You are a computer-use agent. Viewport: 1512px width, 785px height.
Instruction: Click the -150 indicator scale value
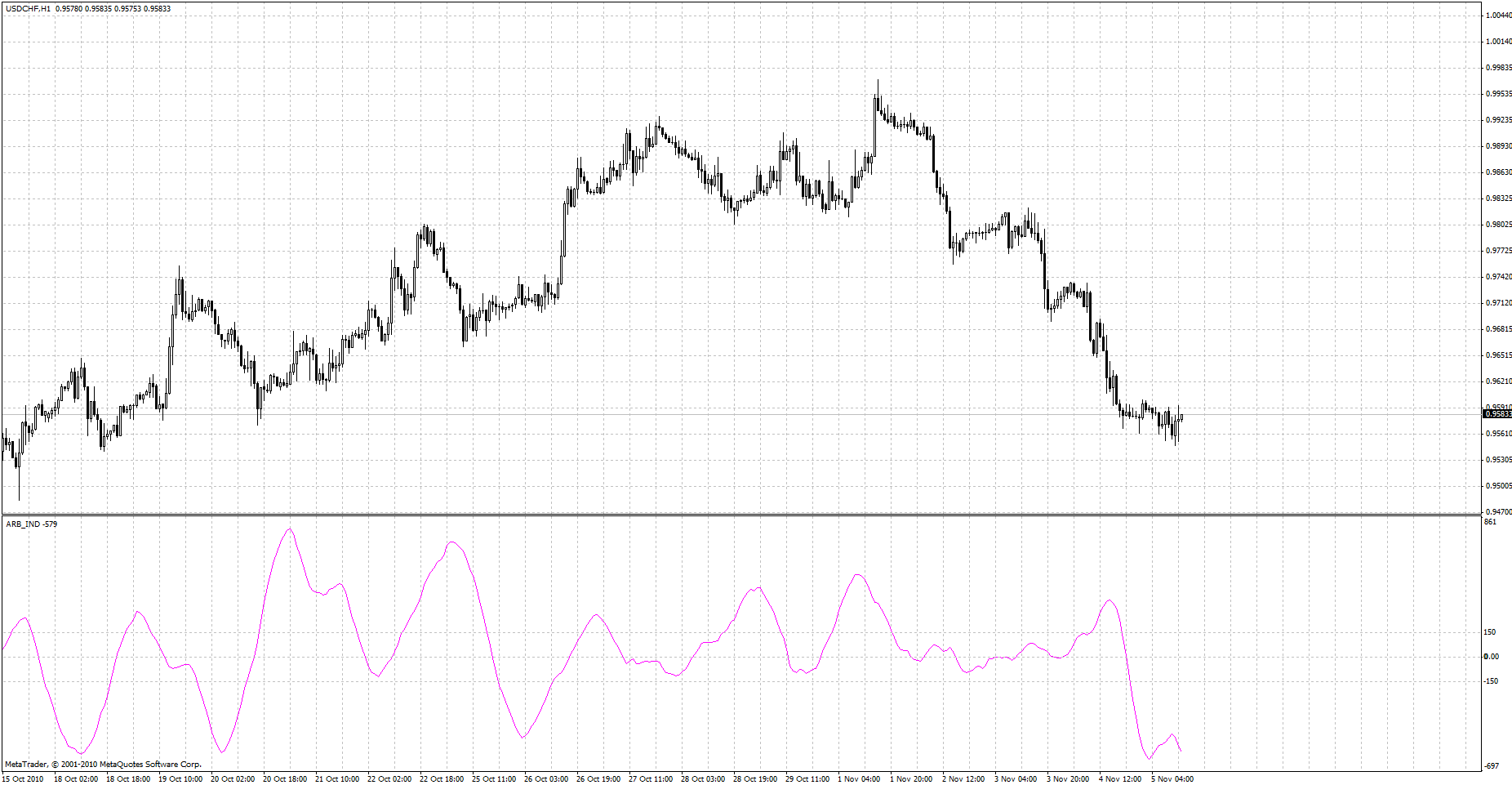tap(1491, 681)
